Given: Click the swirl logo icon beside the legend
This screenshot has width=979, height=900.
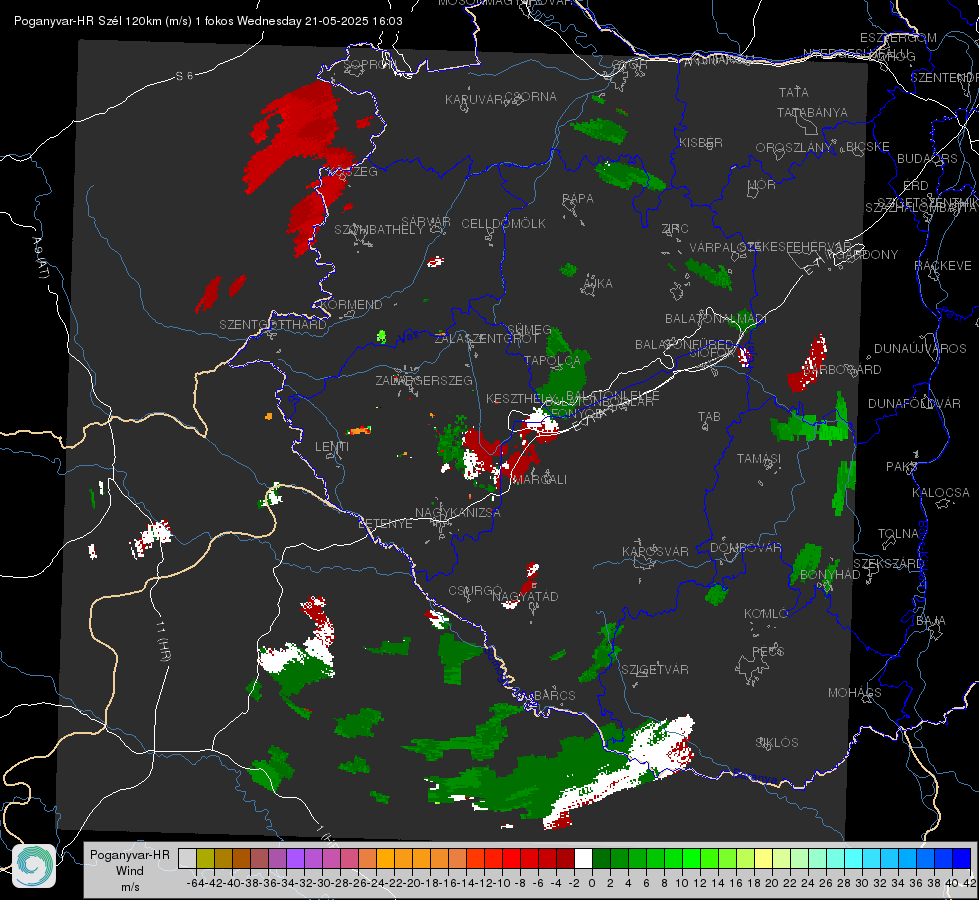Looking at the screenshot, I should pyautogui.click(x=34, y=866).
